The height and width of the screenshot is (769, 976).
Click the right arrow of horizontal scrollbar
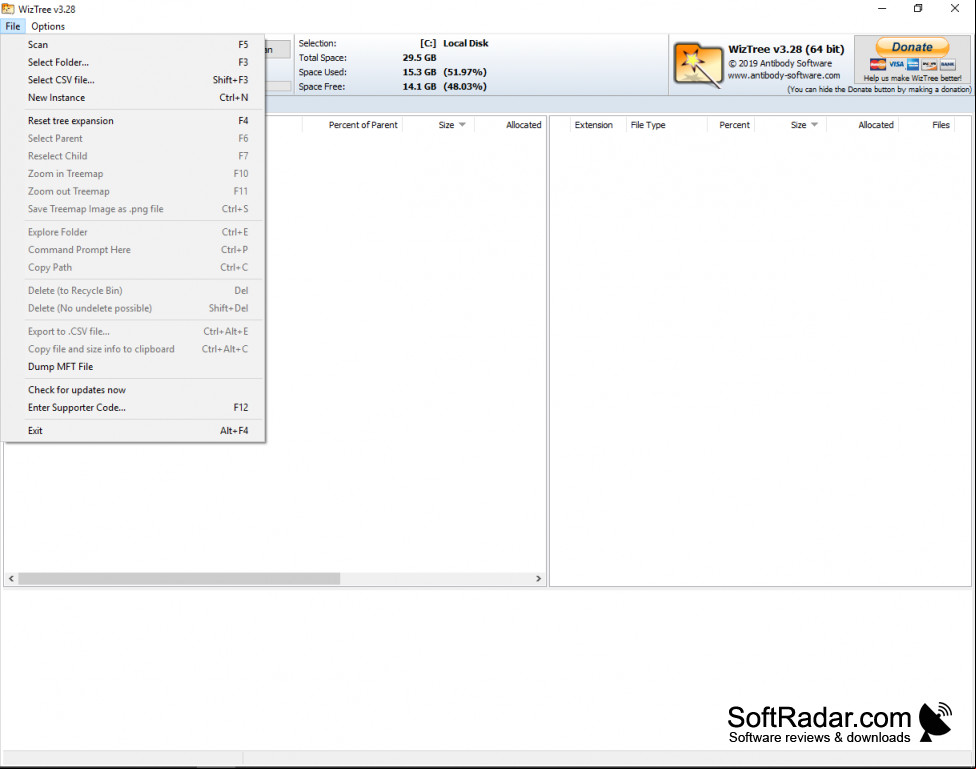pyautogui.click(x=538, y=579)
